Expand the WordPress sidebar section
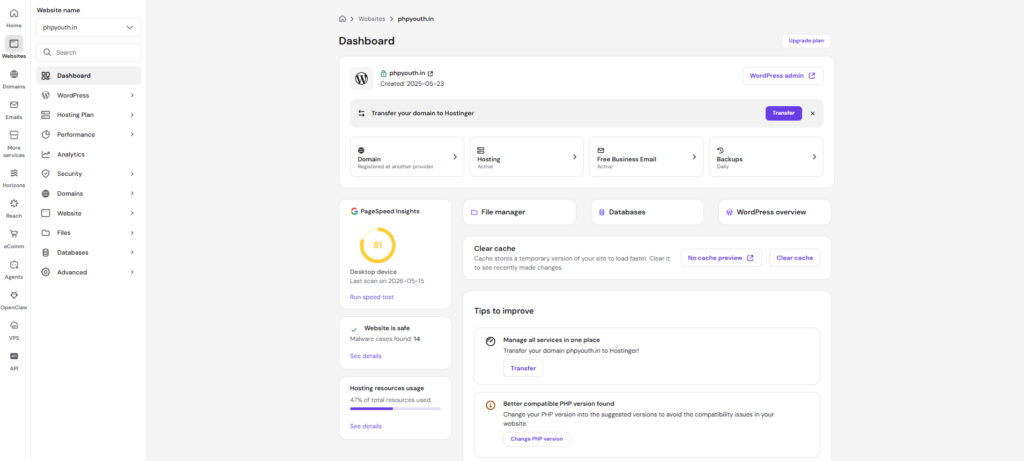Screen dimensions: 1024x461 [x=88, y=95]
